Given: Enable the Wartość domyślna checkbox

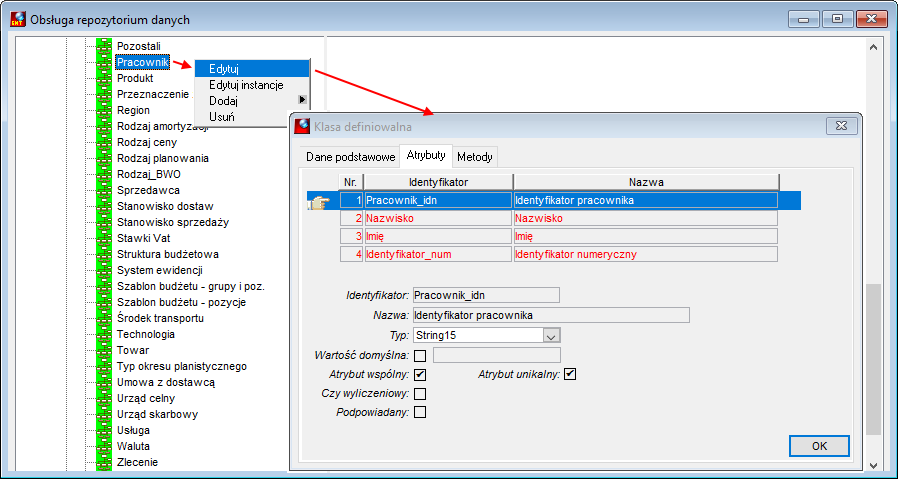Looking at the screenshot, I should [x=420, y=356].
